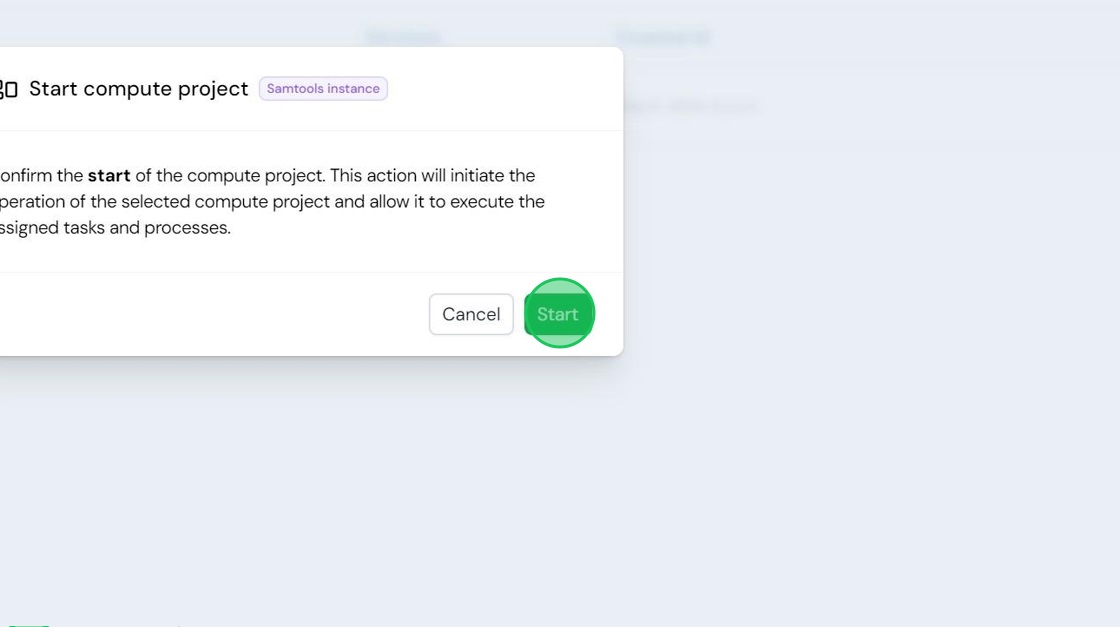
Task: Select the blurred row text right of the dialog
Action: [x=690, y=108]
